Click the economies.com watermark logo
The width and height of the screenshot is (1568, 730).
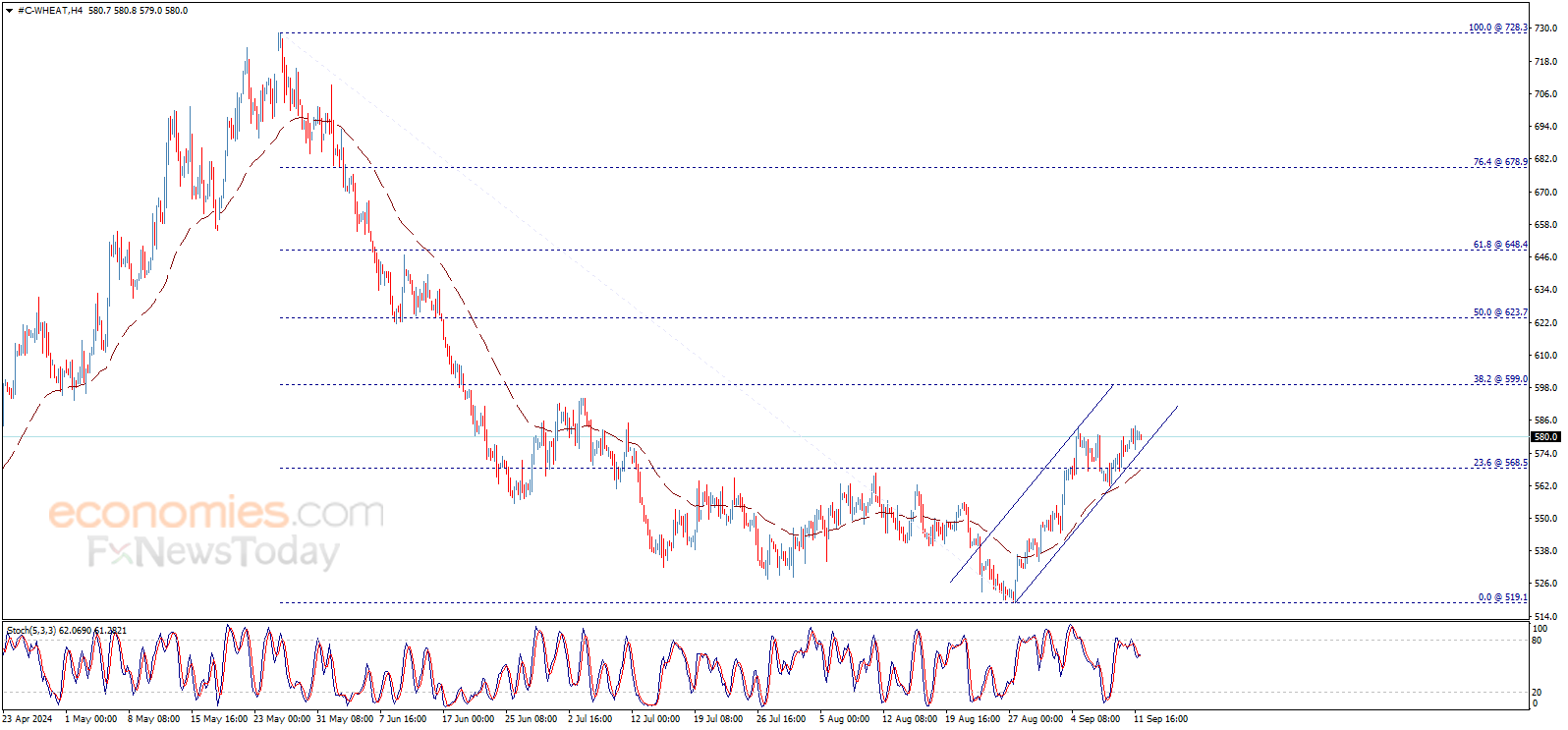pos(216,513)
